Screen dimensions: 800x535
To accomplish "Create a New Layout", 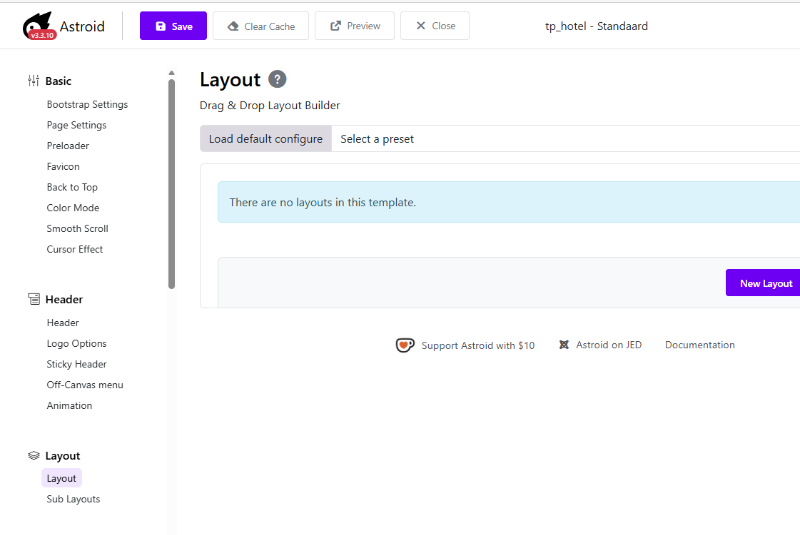I will point(765,283).
